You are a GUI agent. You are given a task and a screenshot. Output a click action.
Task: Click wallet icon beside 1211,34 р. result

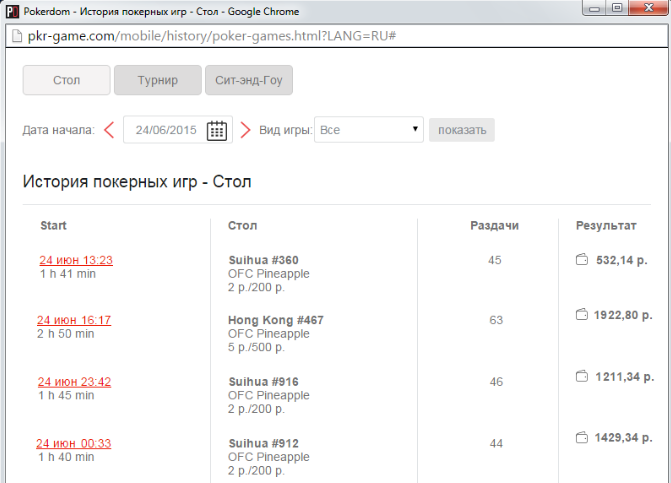(582, 376)
